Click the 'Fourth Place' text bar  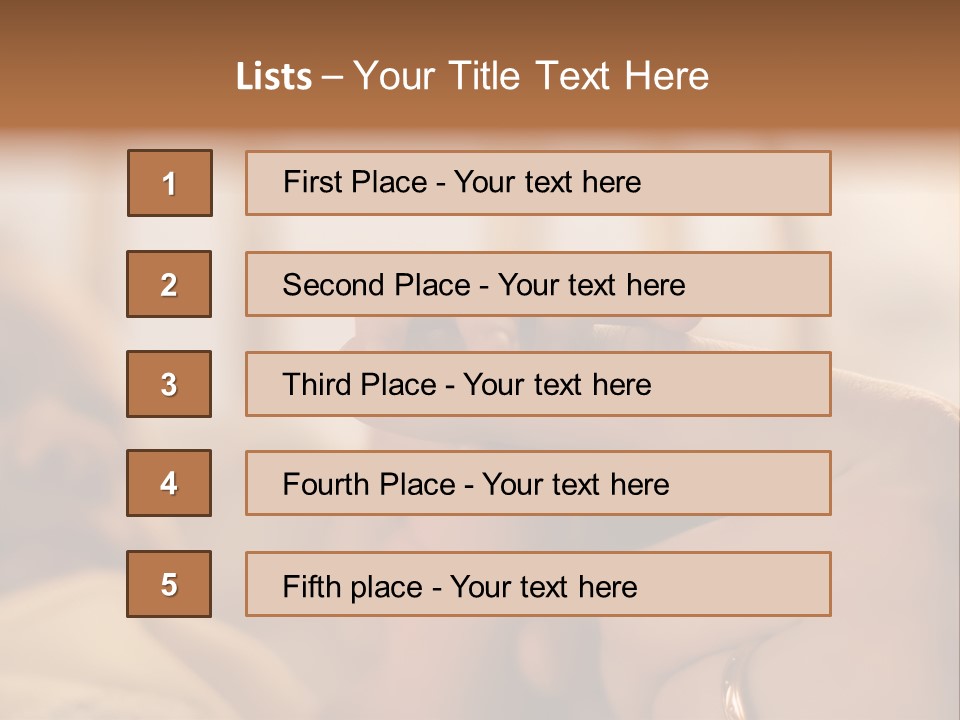coord(538,483)
